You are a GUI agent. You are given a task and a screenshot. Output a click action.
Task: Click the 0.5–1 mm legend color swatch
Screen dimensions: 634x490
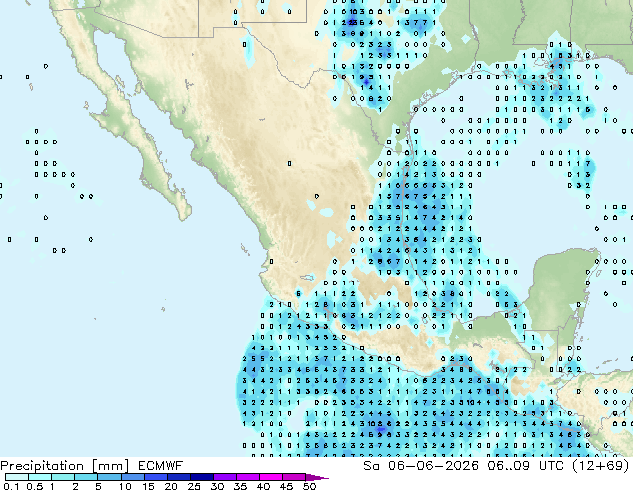coord(40,477)
